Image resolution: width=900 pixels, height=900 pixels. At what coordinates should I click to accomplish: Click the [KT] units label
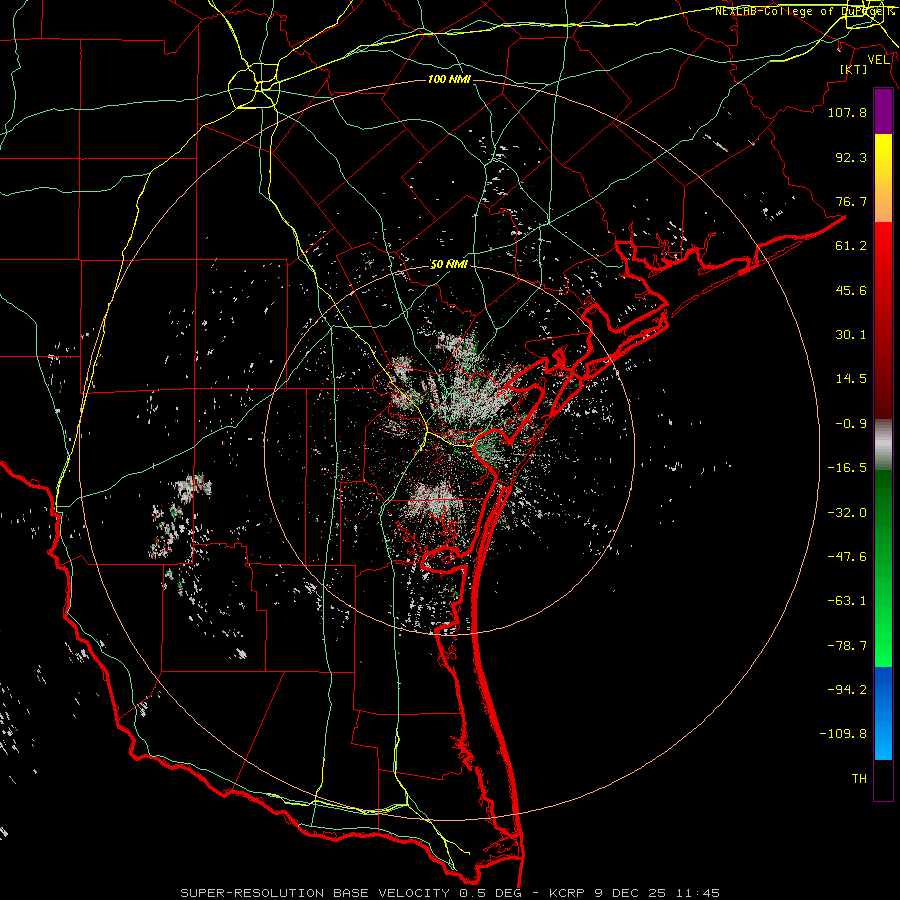(854, 69)
